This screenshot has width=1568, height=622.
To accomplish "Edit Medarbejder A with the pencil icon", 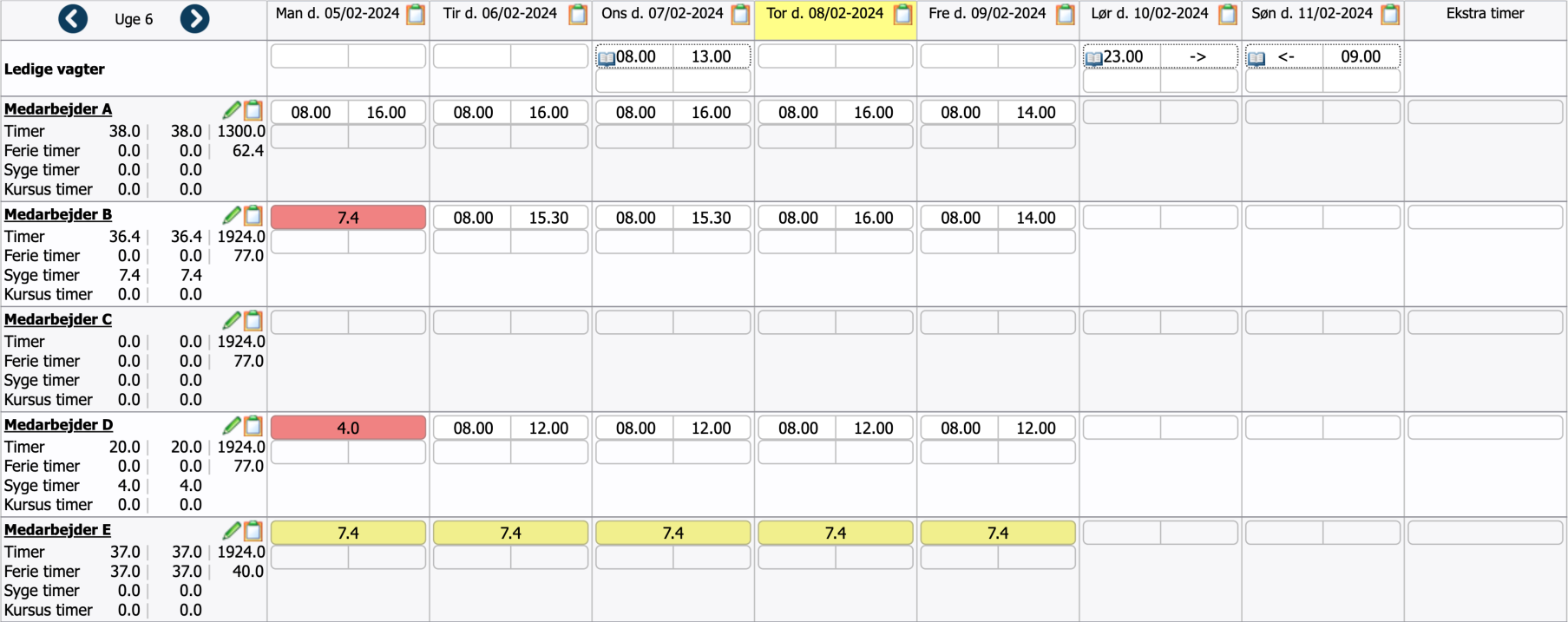I will 232,109.
